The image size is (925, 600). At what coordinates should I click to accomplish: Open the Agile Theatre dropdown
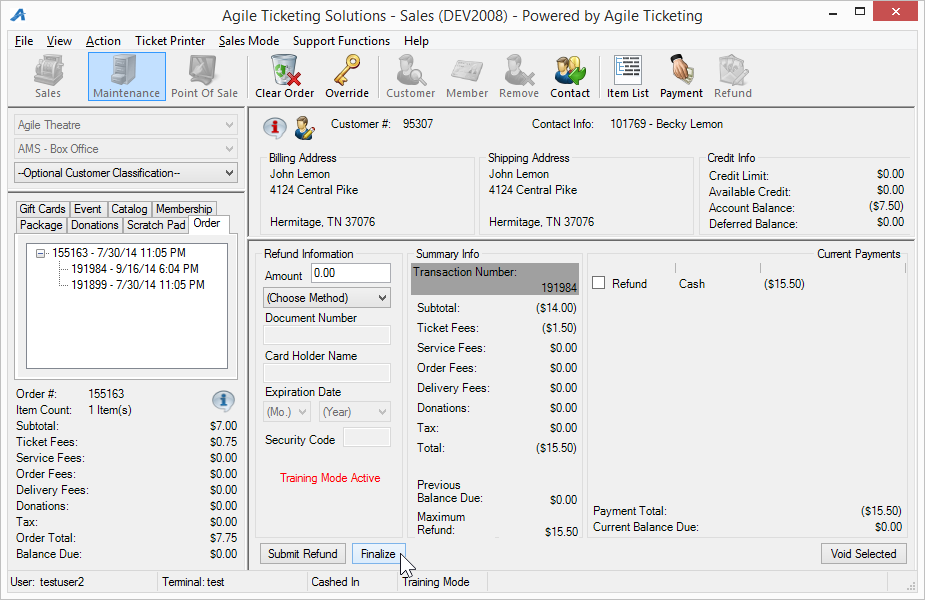click(x=126, y=125)
